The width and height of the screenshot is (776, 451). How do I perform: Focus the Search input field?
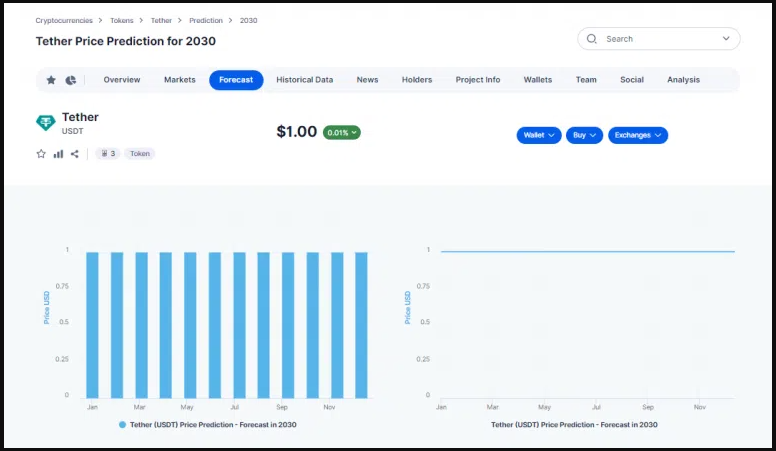[x=658, y=39]
